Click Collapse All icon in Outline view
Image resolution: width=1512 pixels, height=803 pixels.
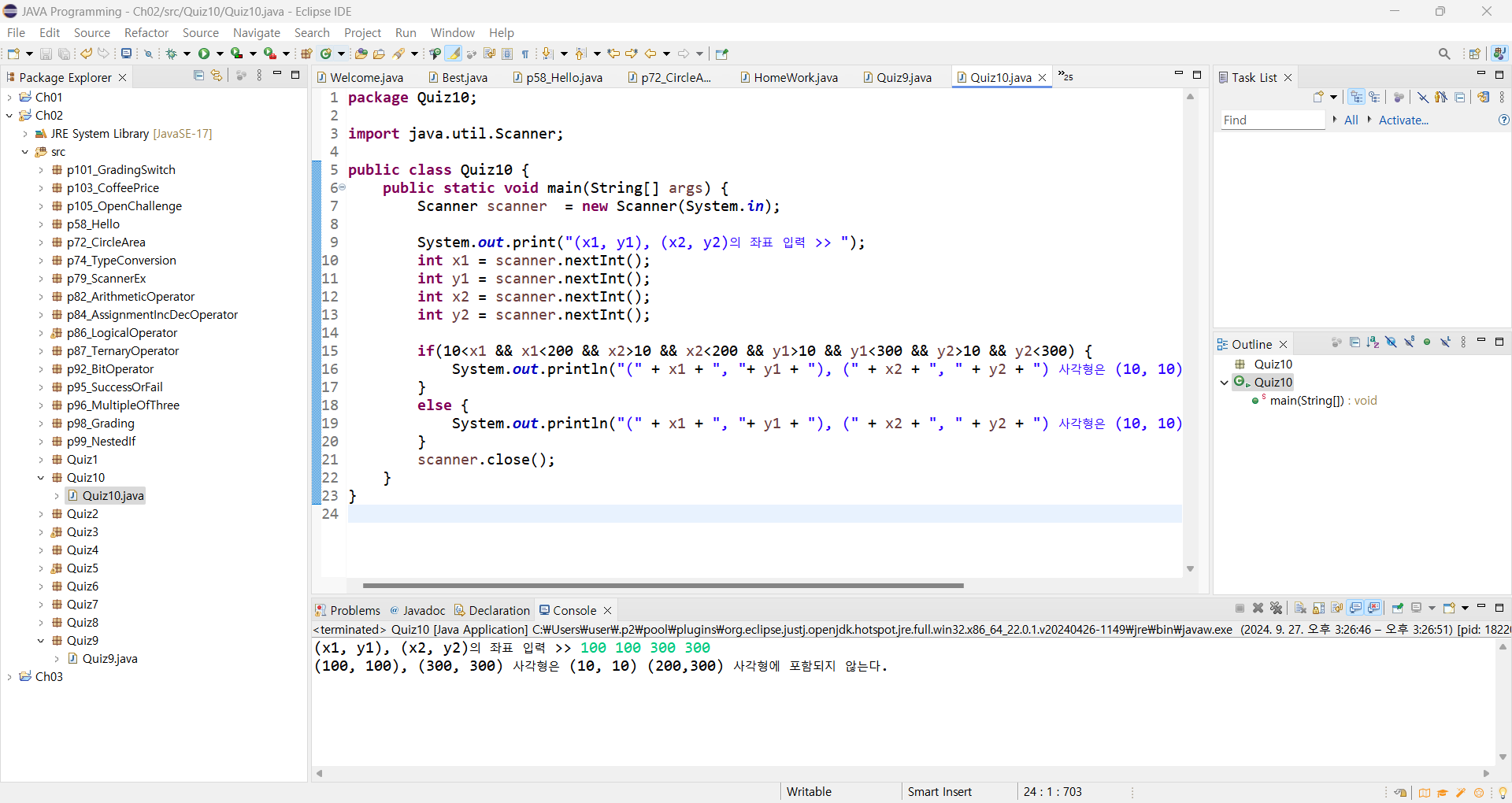[x=1354, y=342]
